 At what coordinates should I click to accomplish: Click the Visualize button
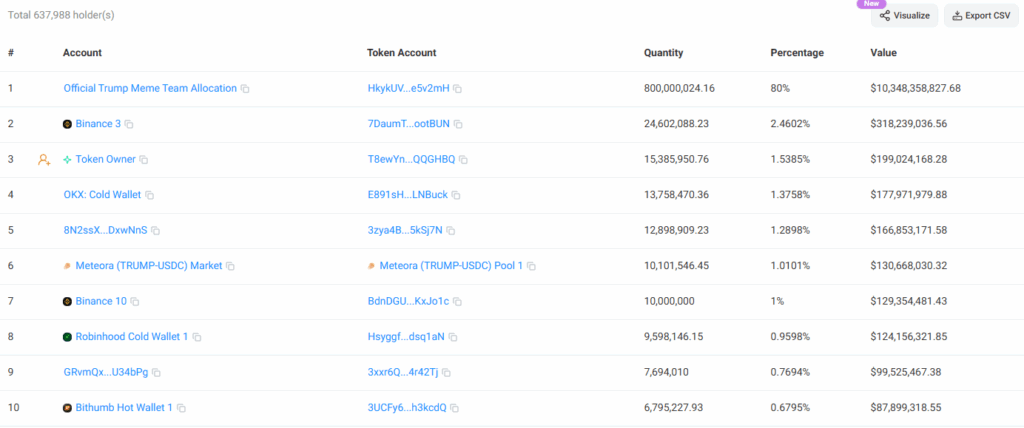point(904,16)
